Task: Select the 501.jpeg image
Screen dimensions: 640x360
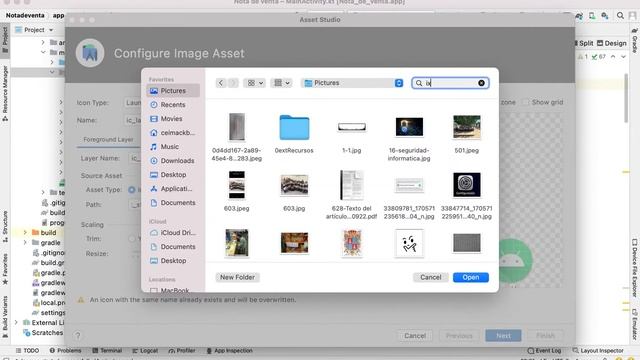Action: [467, 133]
